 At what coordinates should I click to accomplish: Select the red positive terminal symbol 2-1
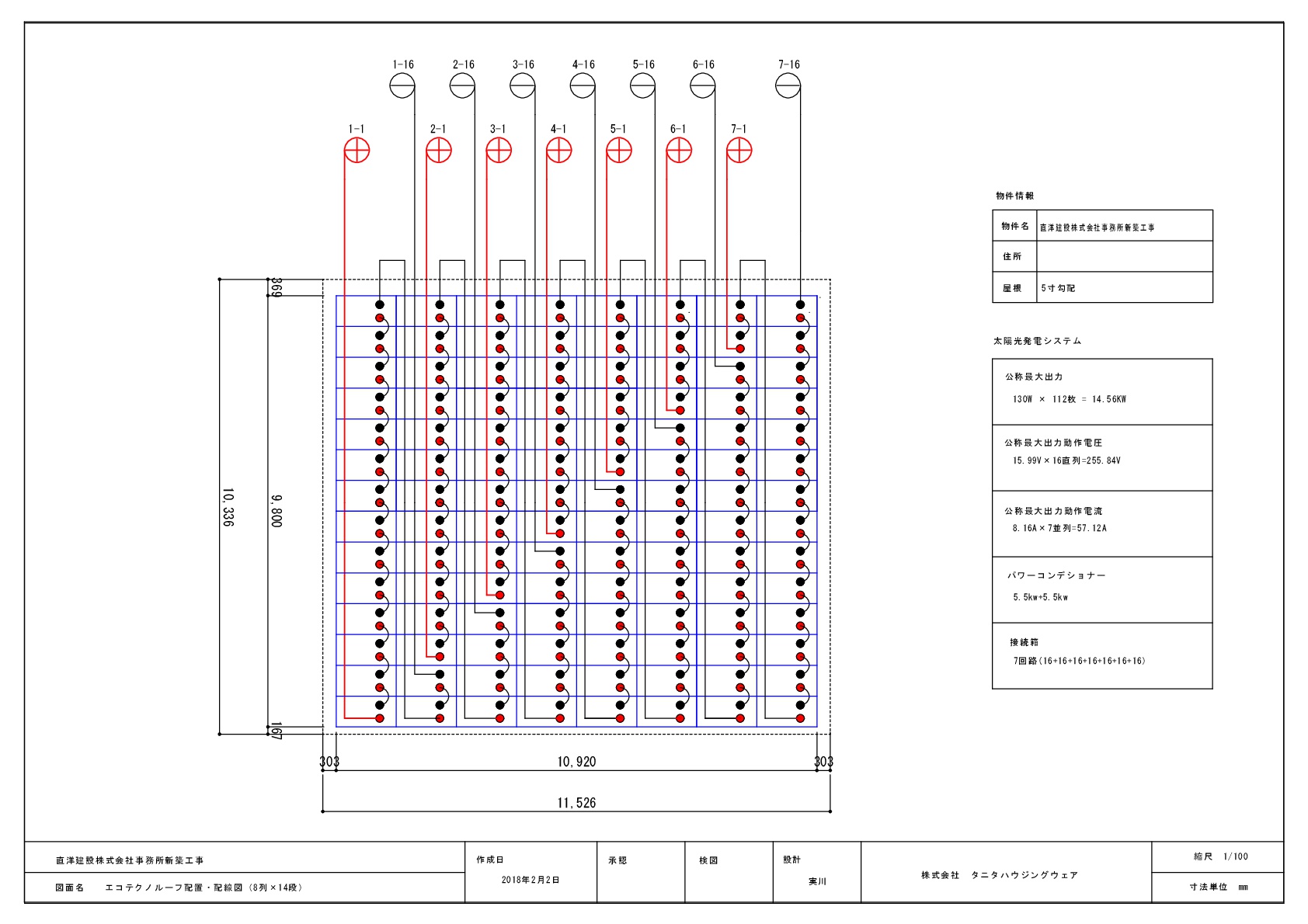(x=439, y=151)
